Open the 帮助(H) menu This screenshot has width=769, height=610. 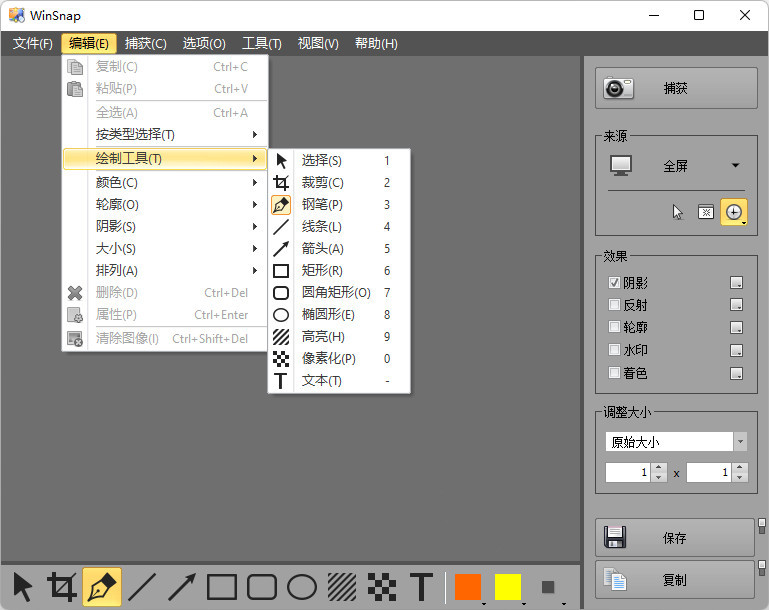click(376, 44)
